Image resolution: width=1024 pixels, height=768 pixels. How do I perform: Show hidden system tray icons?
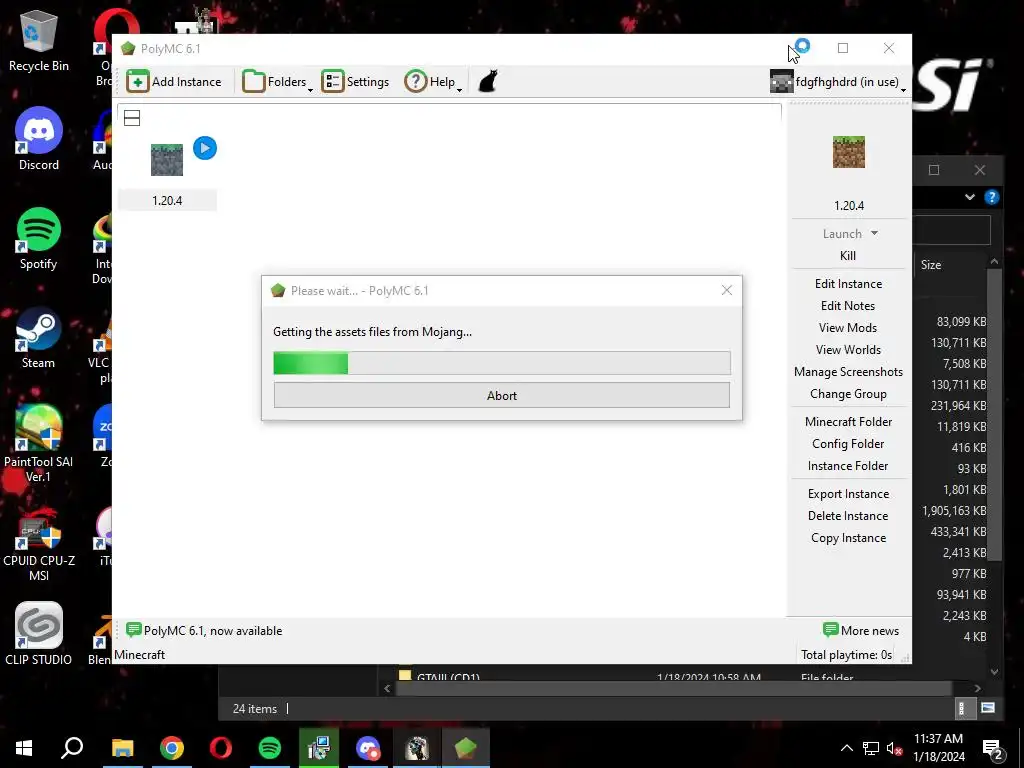[846, 748]
